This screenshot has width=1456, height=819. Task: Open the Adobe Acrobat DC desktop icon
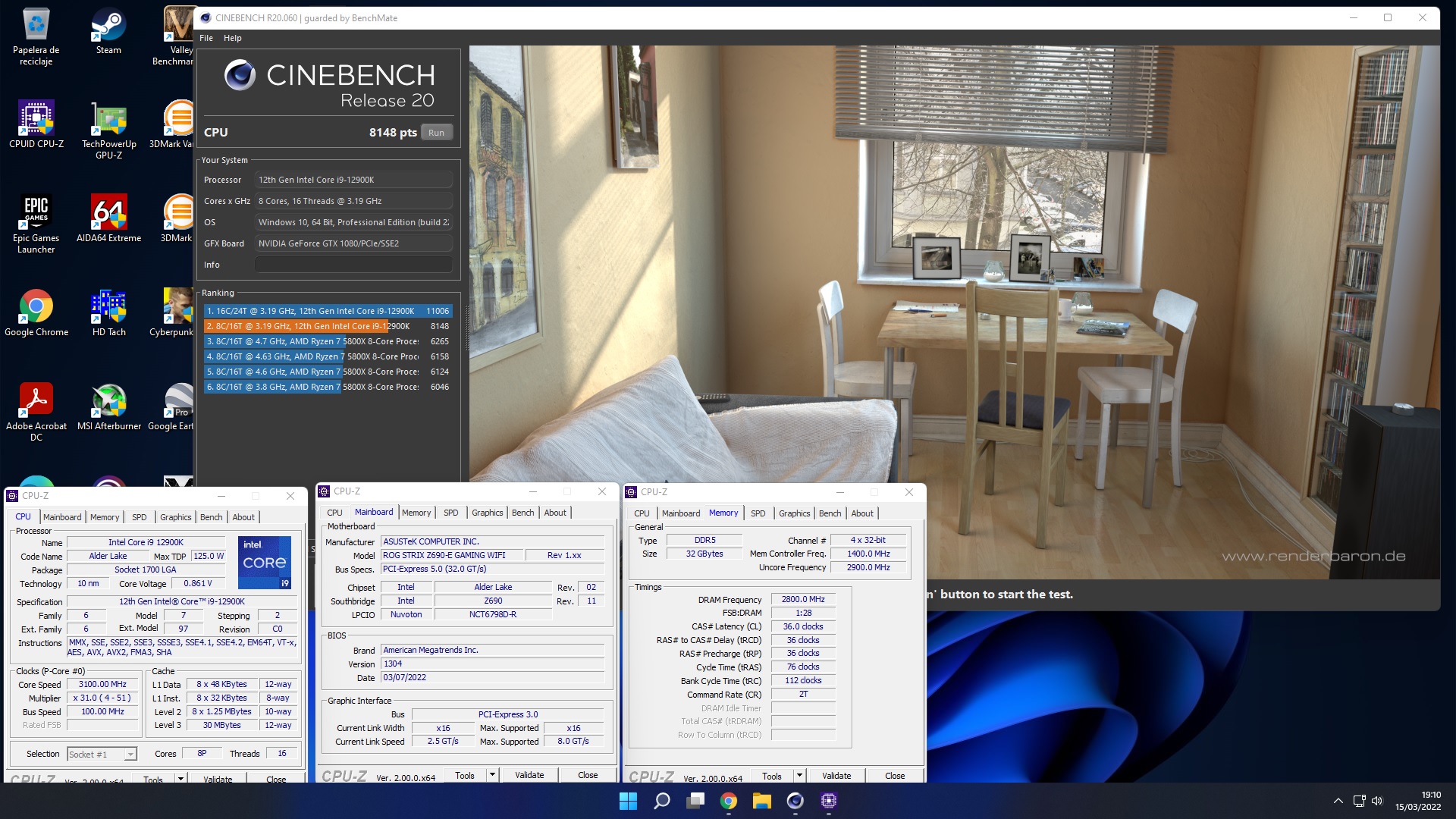(x=36, y=413)
